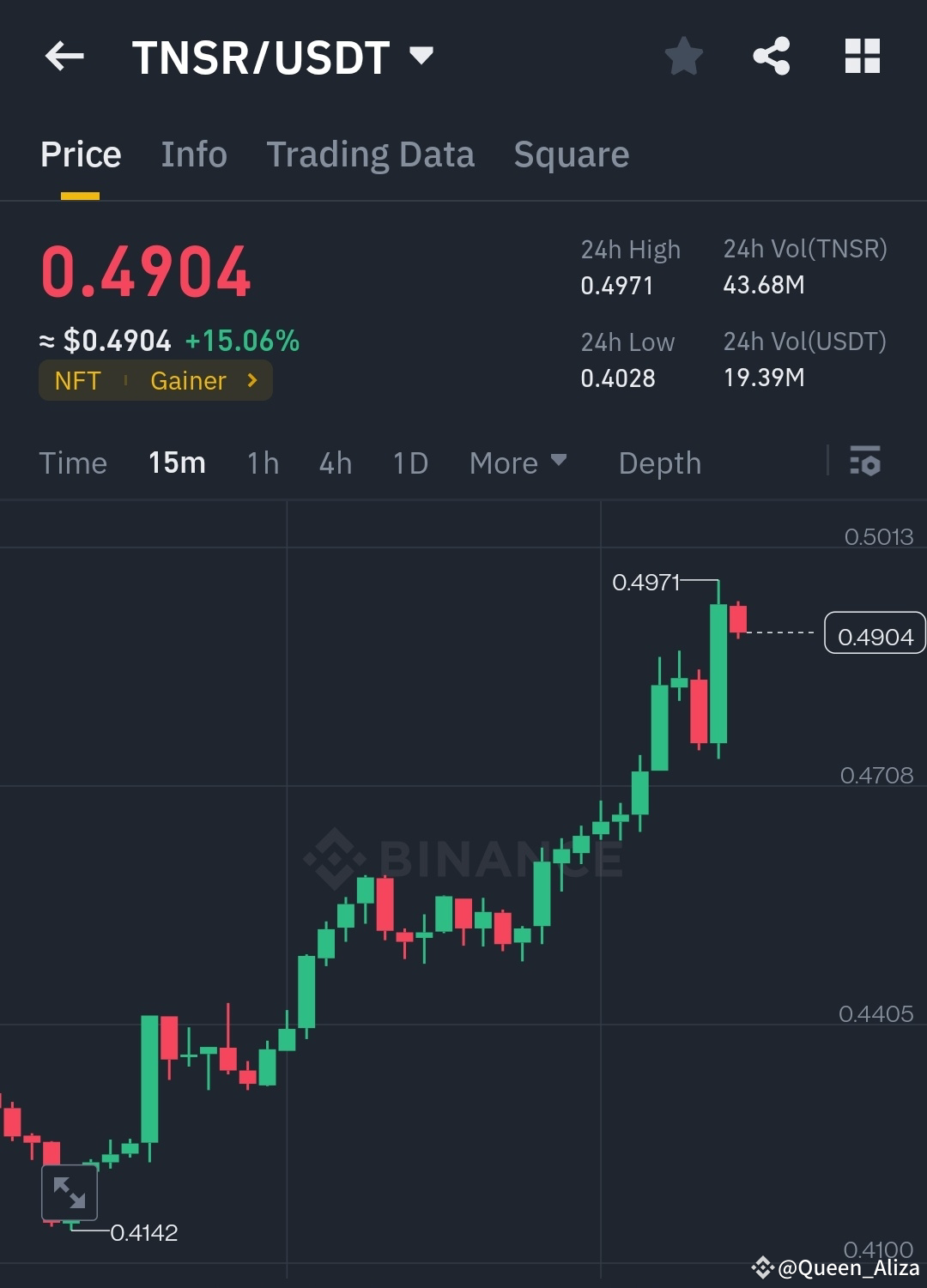Select the chevron arrow on the Gainer tag

251,380
